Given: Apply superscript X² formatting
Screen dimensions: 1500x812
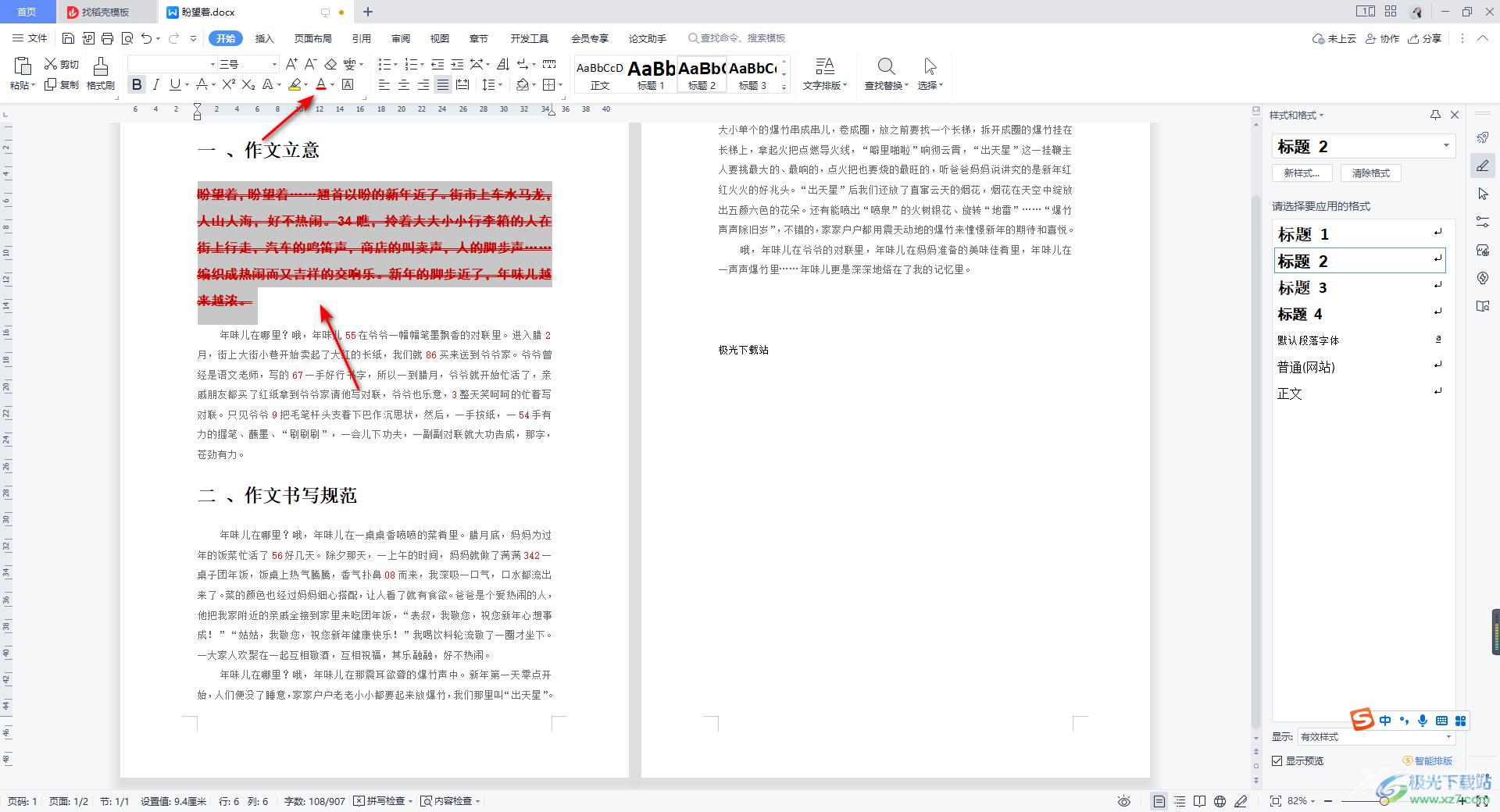Looking at the screenshot, I should point(228,84).
